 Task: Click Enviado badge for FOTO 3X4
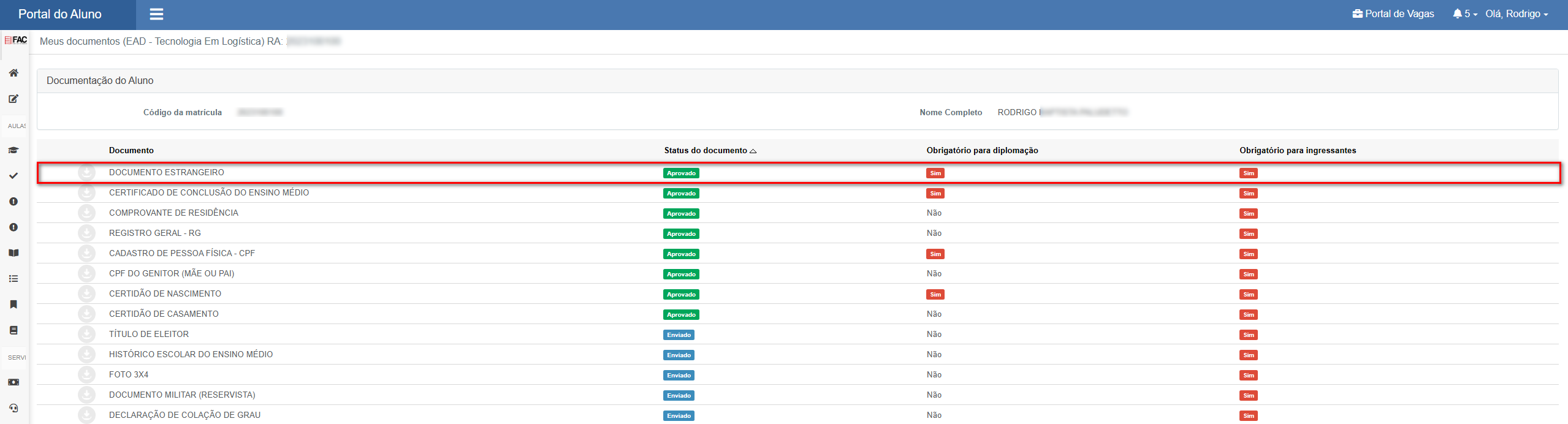coord(679,376)
